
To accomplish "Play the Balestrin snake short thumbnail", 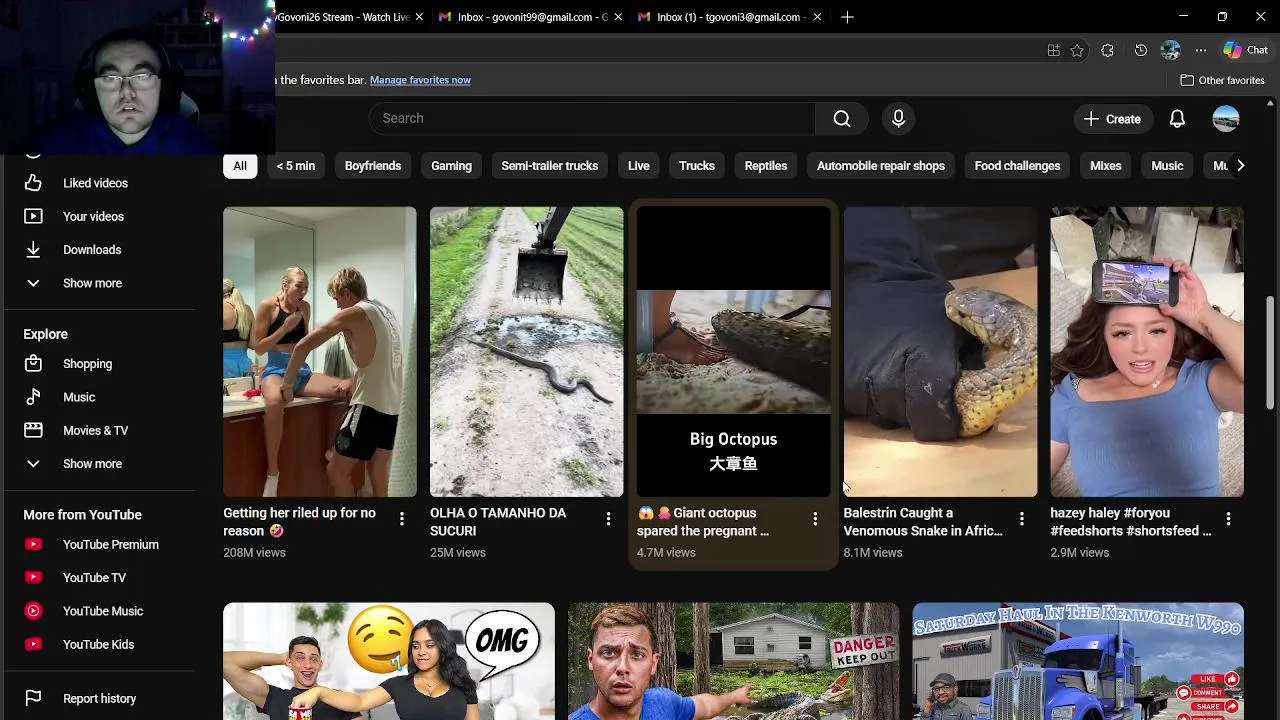I will (x=941, y=352).
